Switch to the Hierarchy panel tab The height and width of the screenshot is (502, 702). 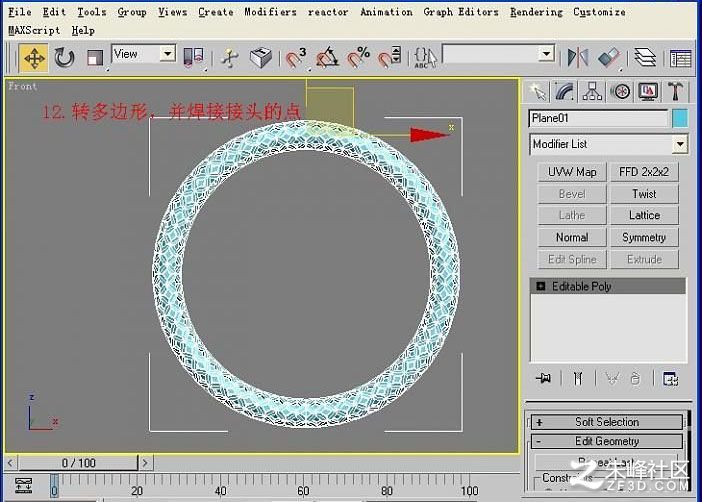[592, 91]
